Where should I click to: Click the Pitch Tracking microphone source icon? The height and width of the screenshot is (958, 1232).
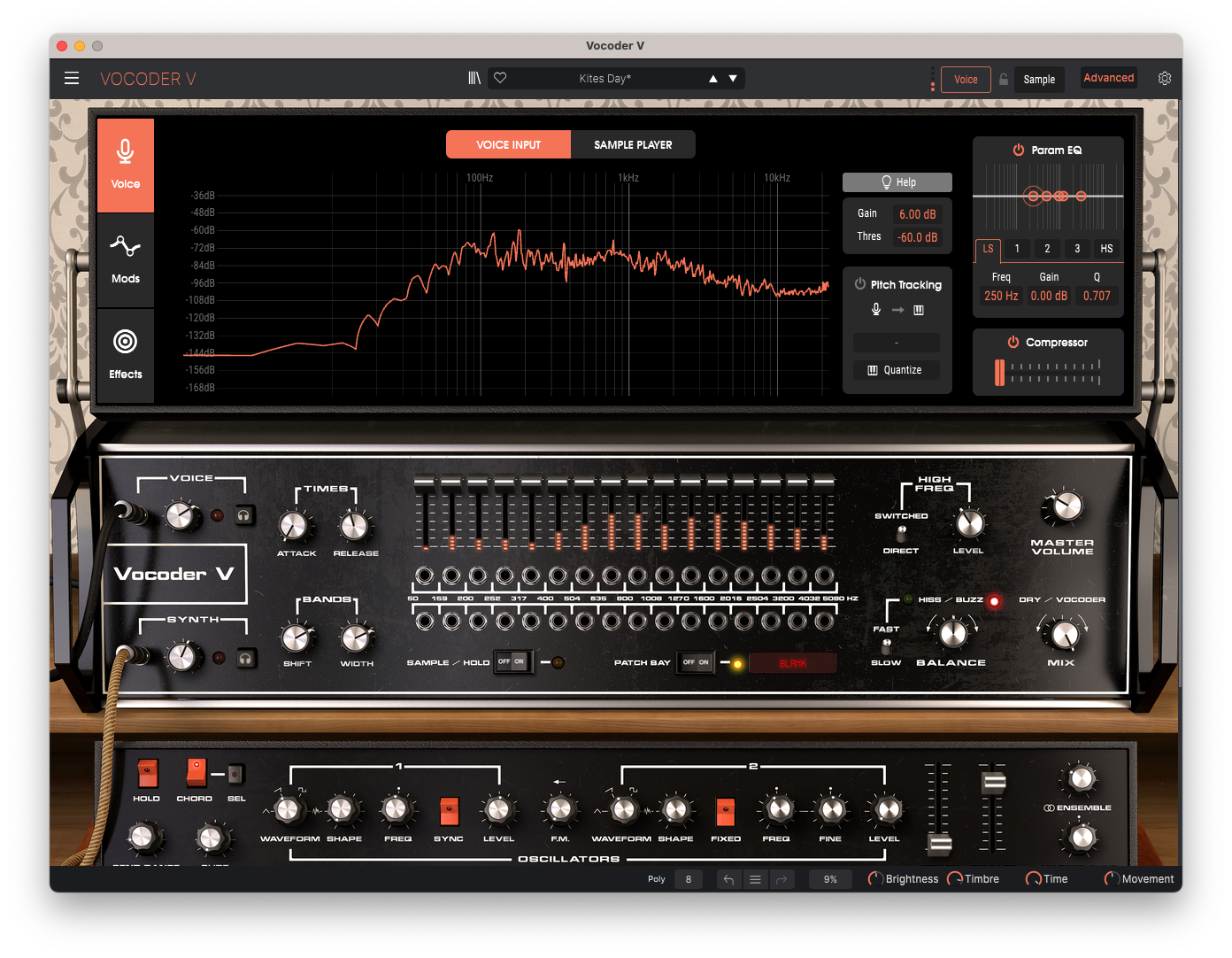[x=876, y=309]
